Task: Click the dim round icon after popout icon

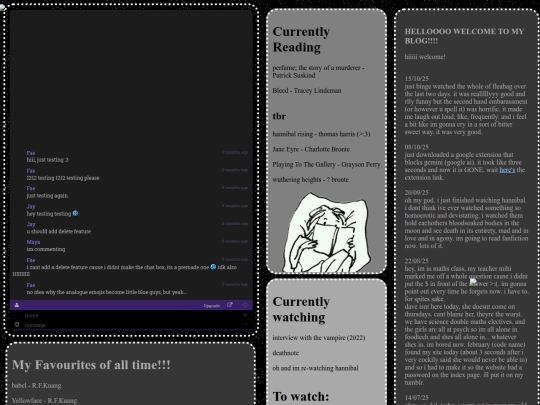Action: (x=246, y=305)
